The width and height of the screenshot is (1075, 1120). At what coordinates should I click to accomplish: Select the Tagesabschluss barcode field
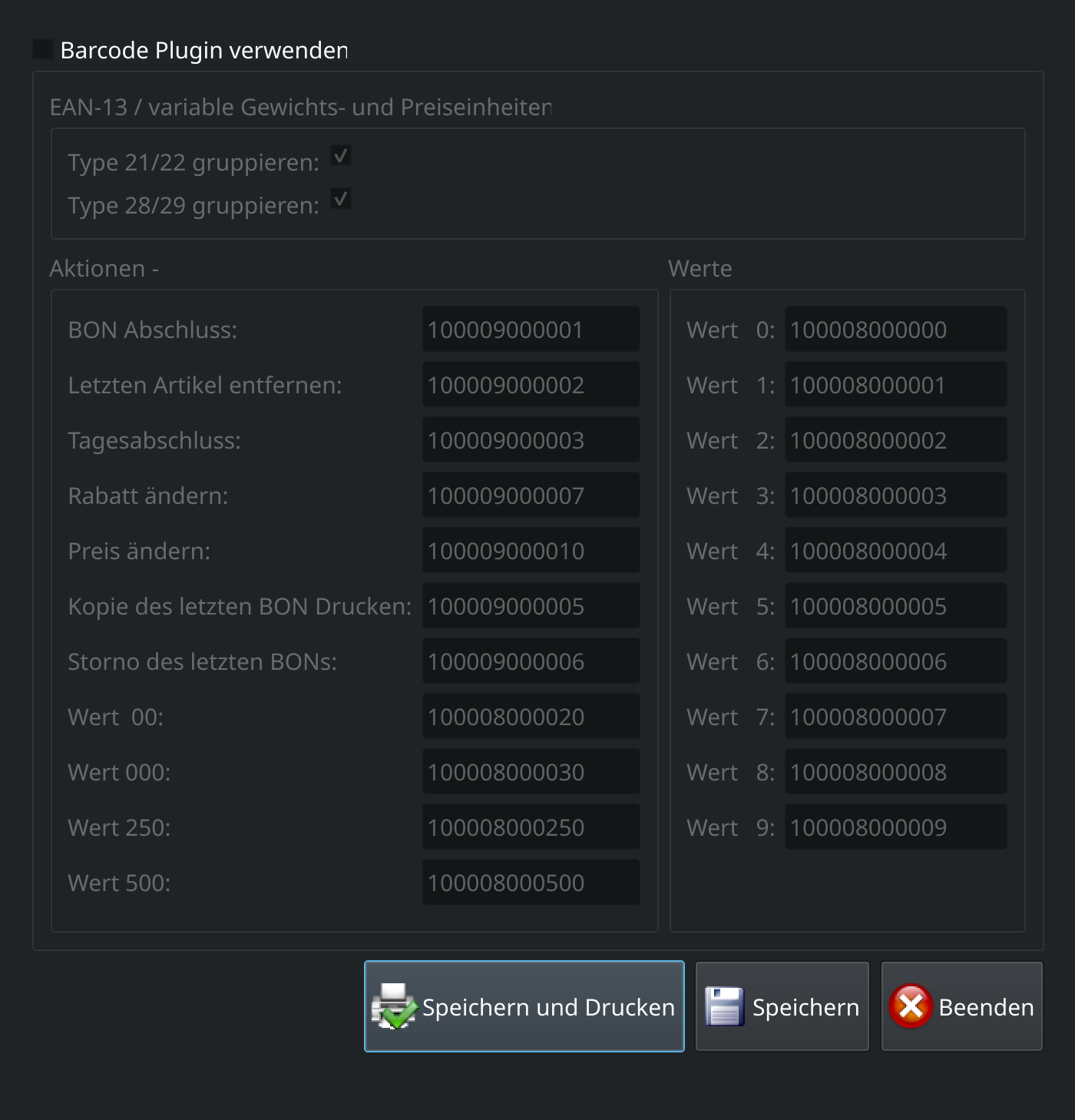tap(531, 440)
